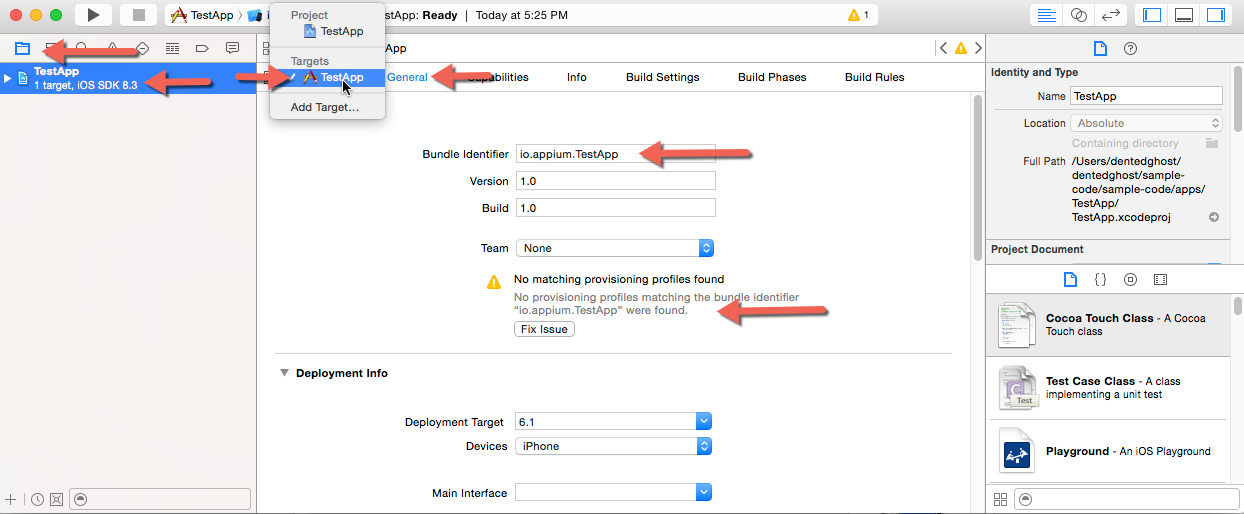Toggle the Utilities panel visibility
The height and width of the screenshot is (514, 1244).
coord(1216,15)
